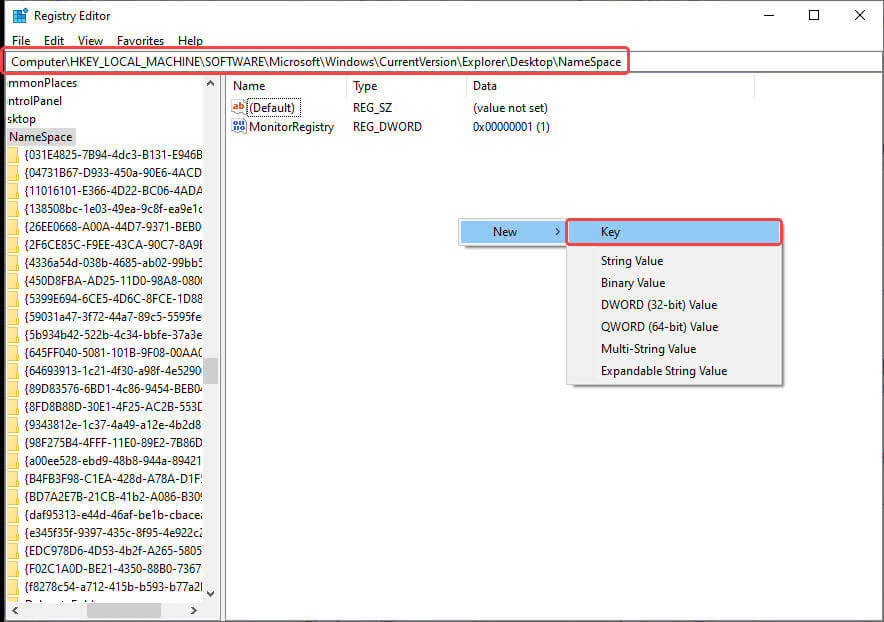
Task: Select the (Default) value name
Action: (x=272, y=108)
